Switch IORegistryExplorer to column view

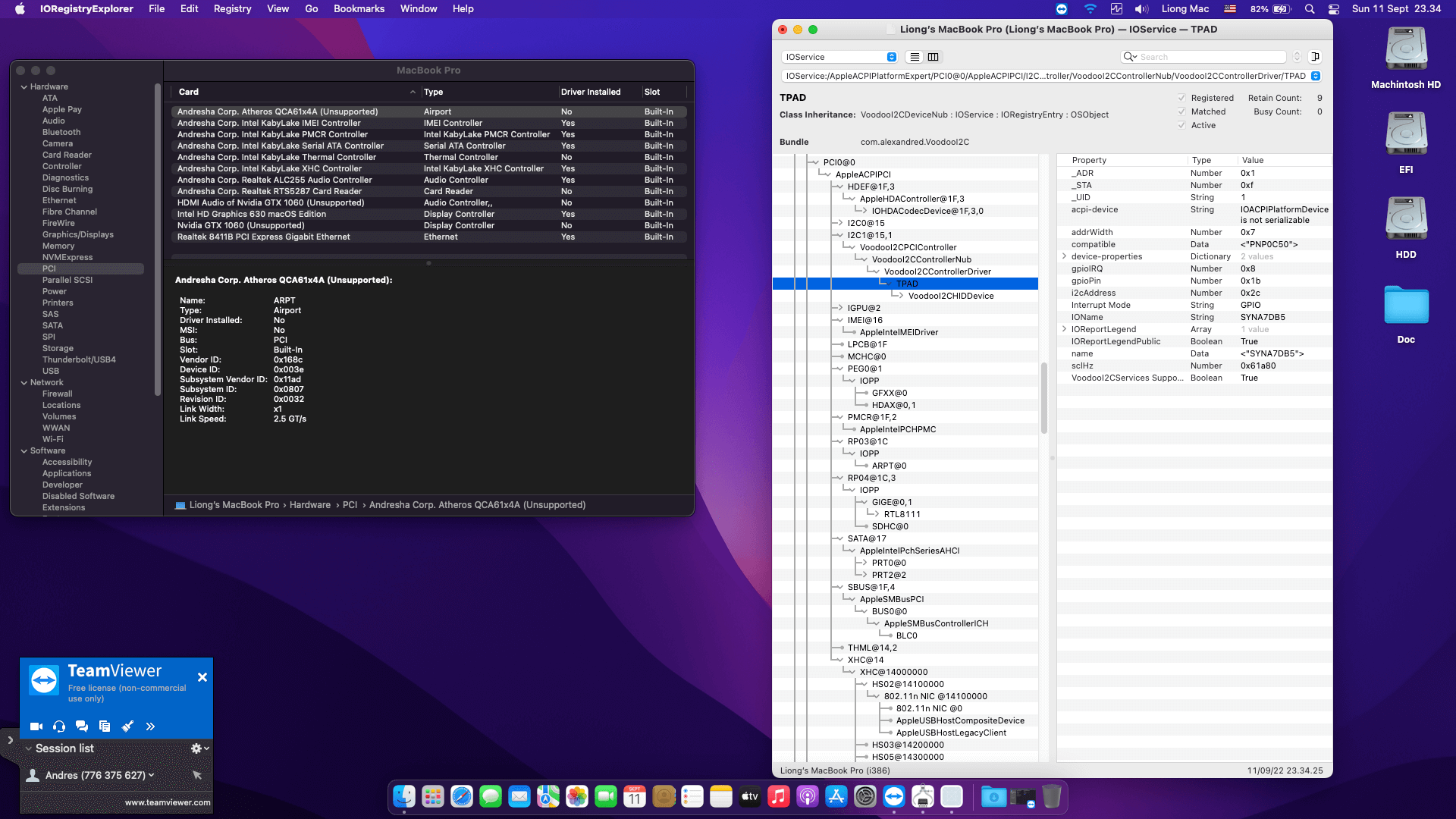934,57
